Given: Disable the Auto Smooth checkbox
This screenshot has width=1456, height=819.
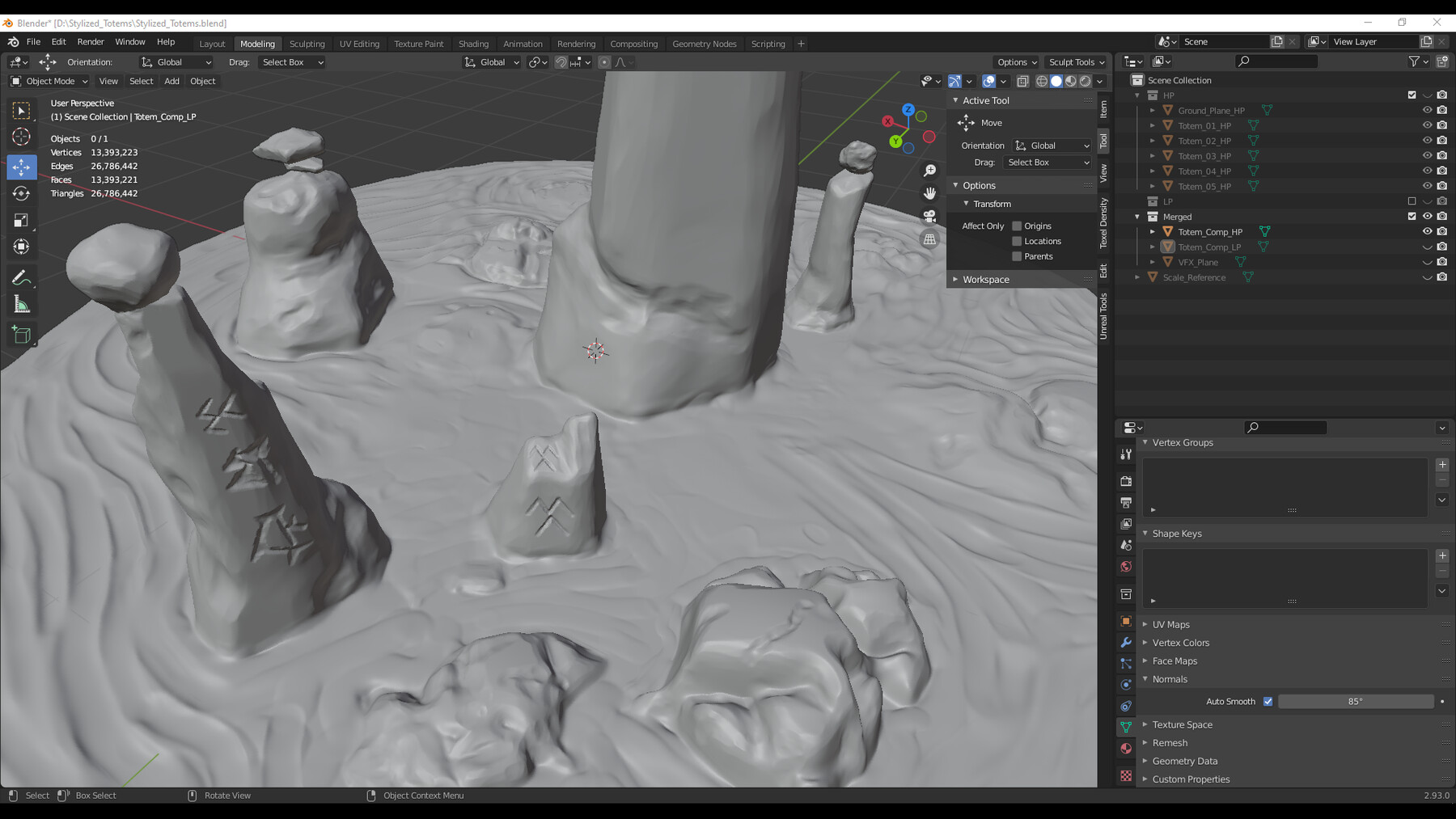Looking at the screenshot, I should click(1268, 701).
